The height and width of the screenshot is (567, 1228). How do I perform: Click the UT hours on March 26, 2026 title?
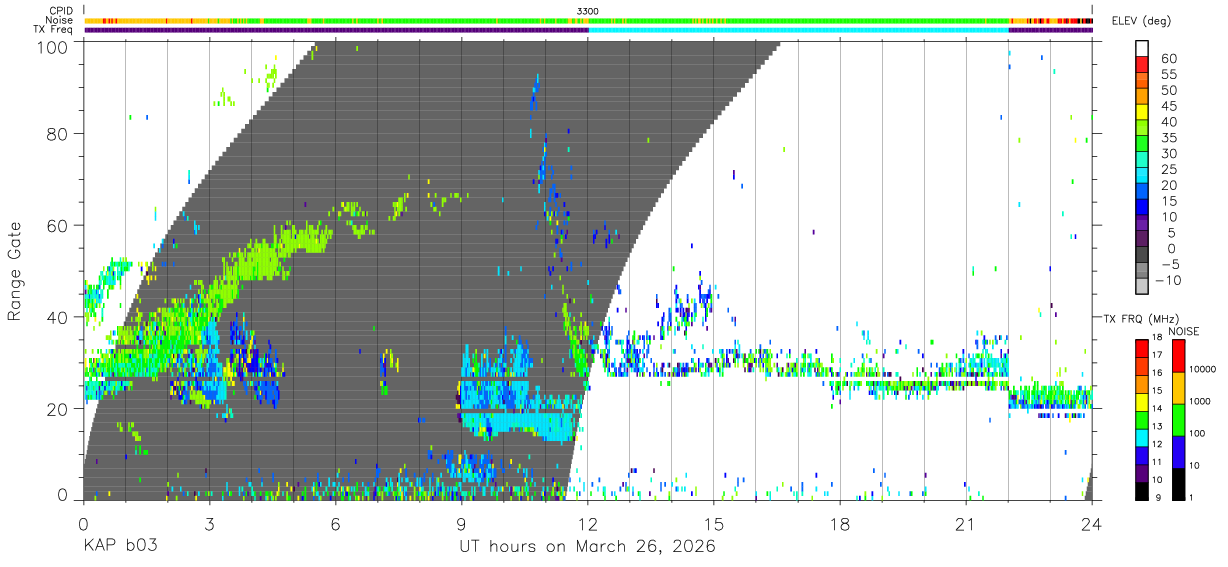[588, 548]
